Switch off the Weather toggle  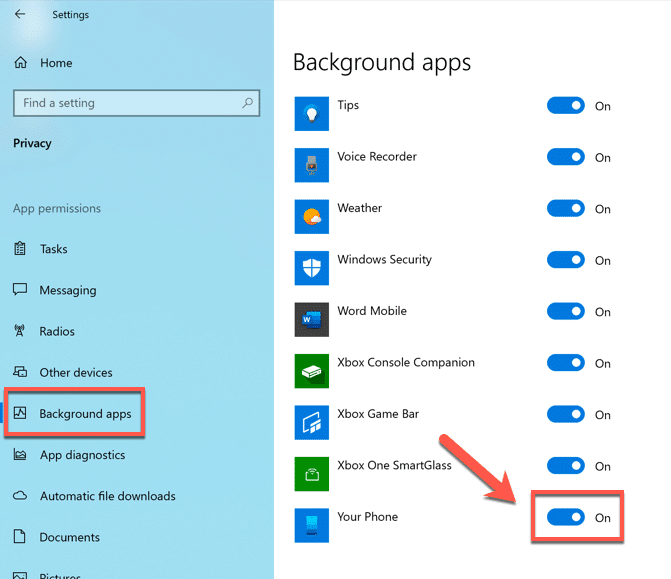[566, 208]
